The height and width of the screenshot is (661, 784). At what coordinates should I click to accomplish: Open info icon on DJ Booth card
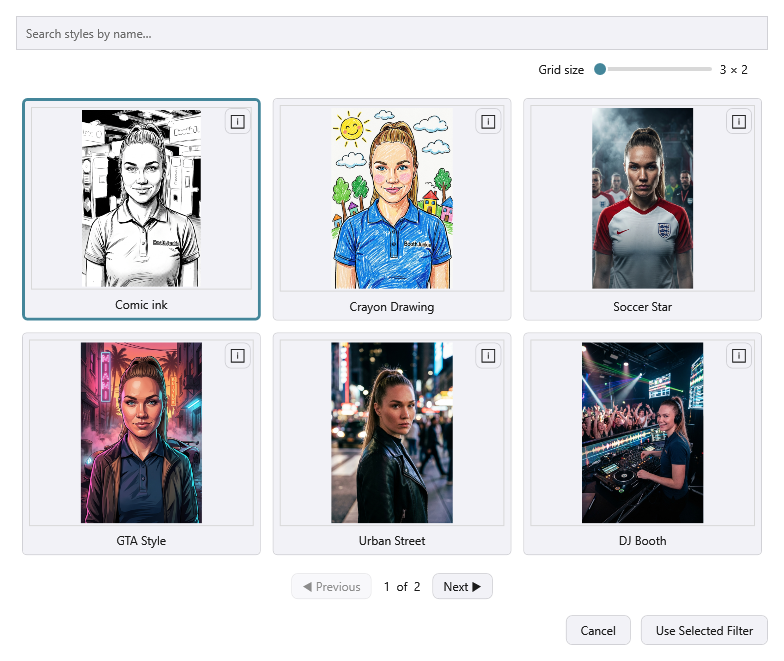pos(738,356)
